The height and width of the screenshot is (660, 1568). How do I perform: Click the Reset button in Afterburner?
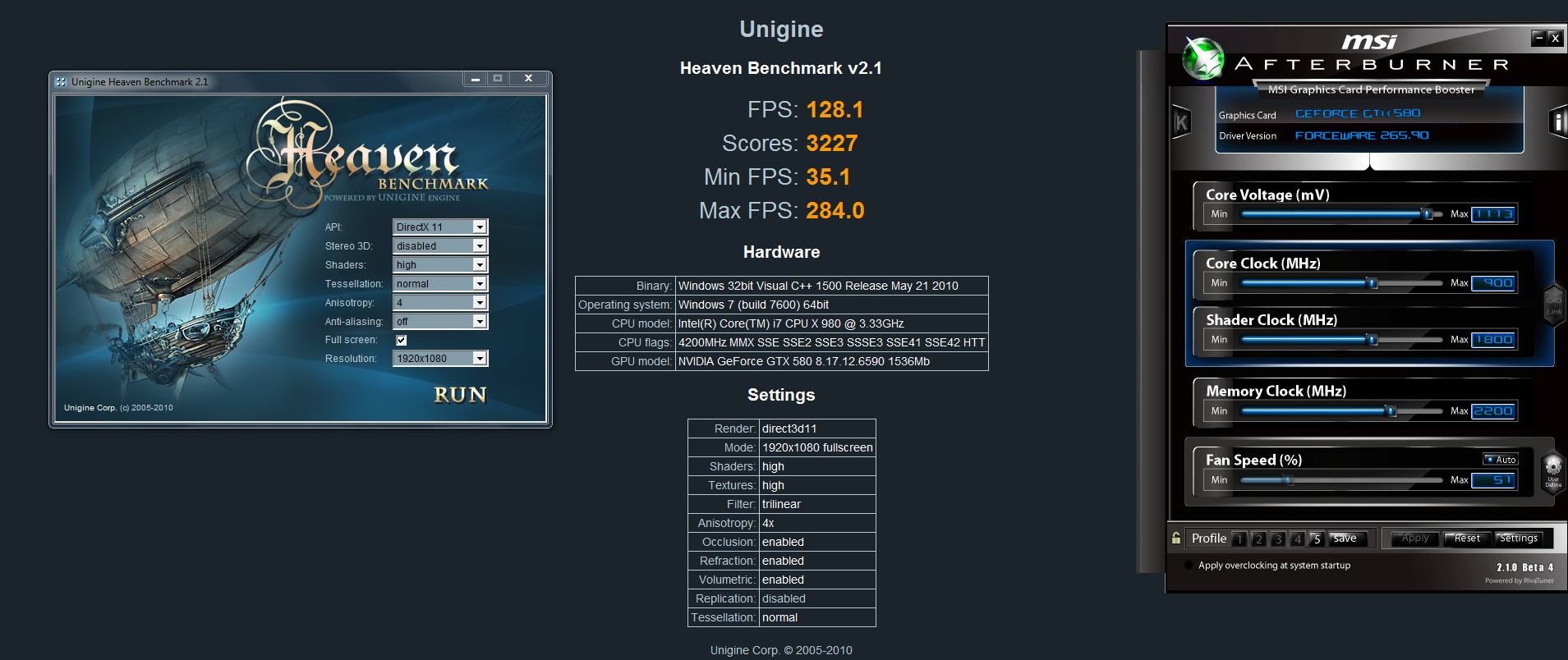1467,539
